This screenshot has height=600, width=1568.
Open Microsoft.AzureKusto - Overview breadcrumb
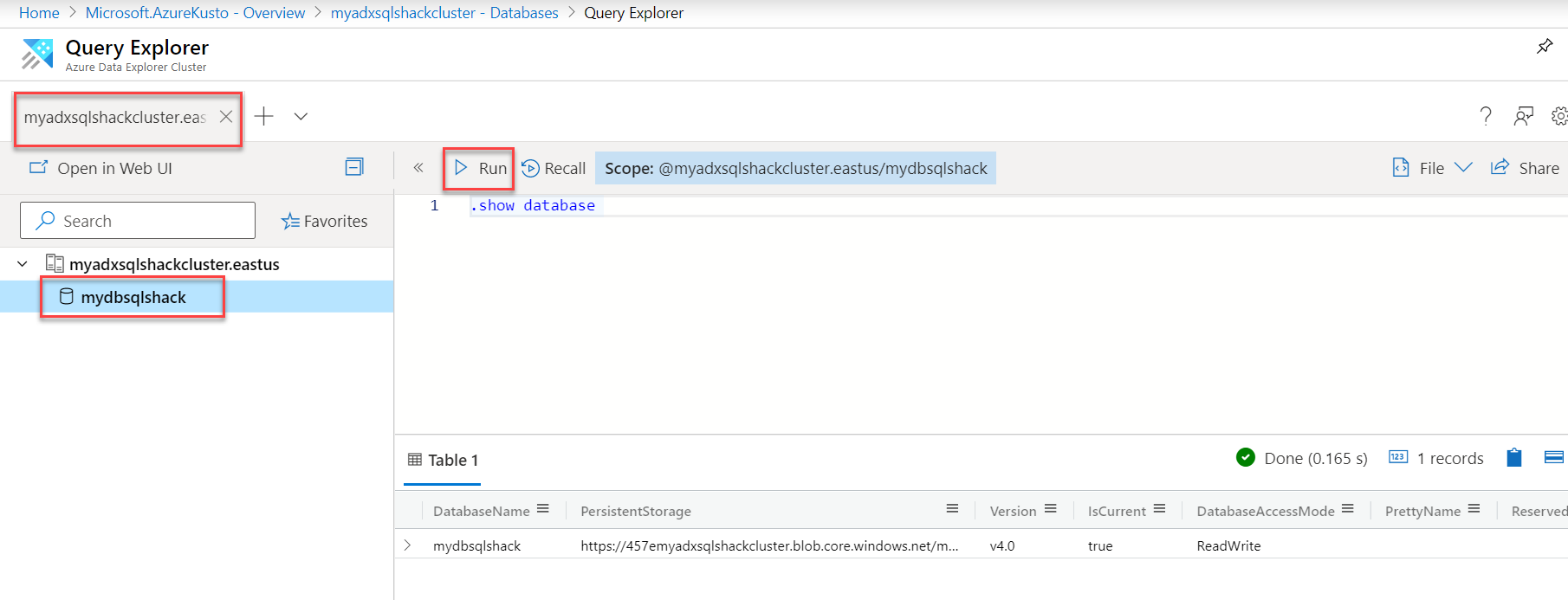coord(195,13)
